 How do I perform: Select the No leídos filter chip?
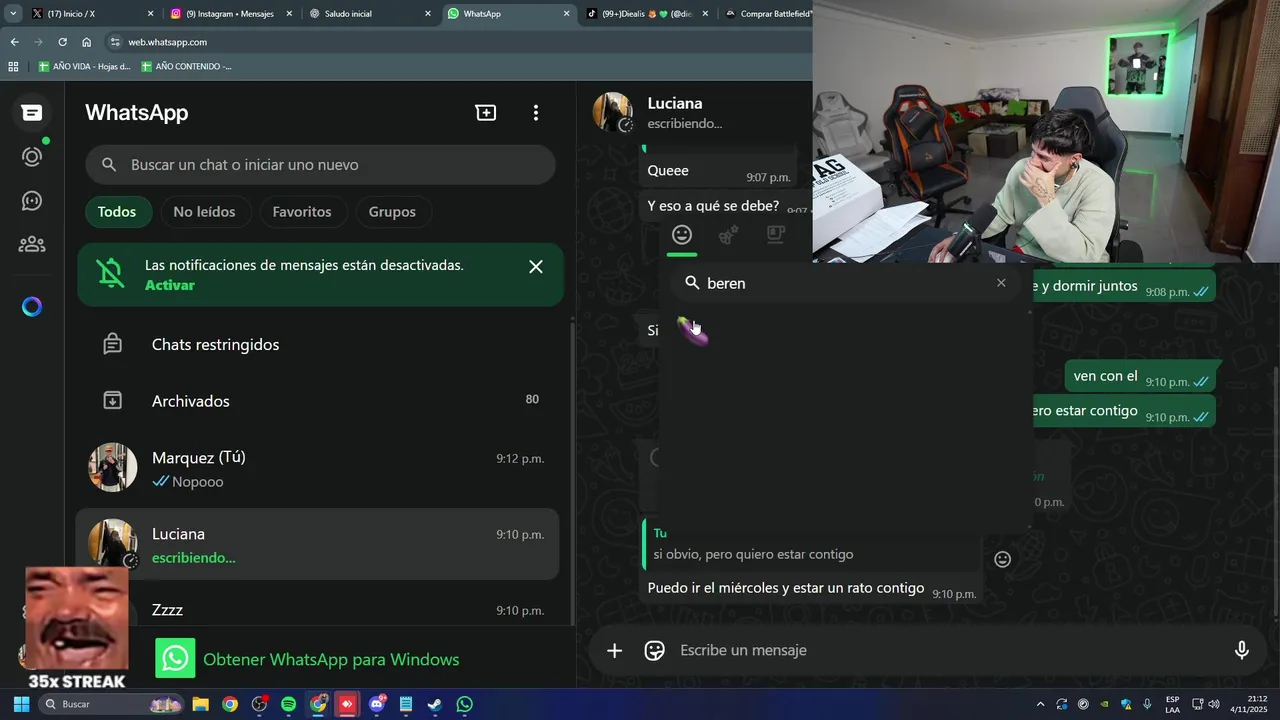pos(204,212)
